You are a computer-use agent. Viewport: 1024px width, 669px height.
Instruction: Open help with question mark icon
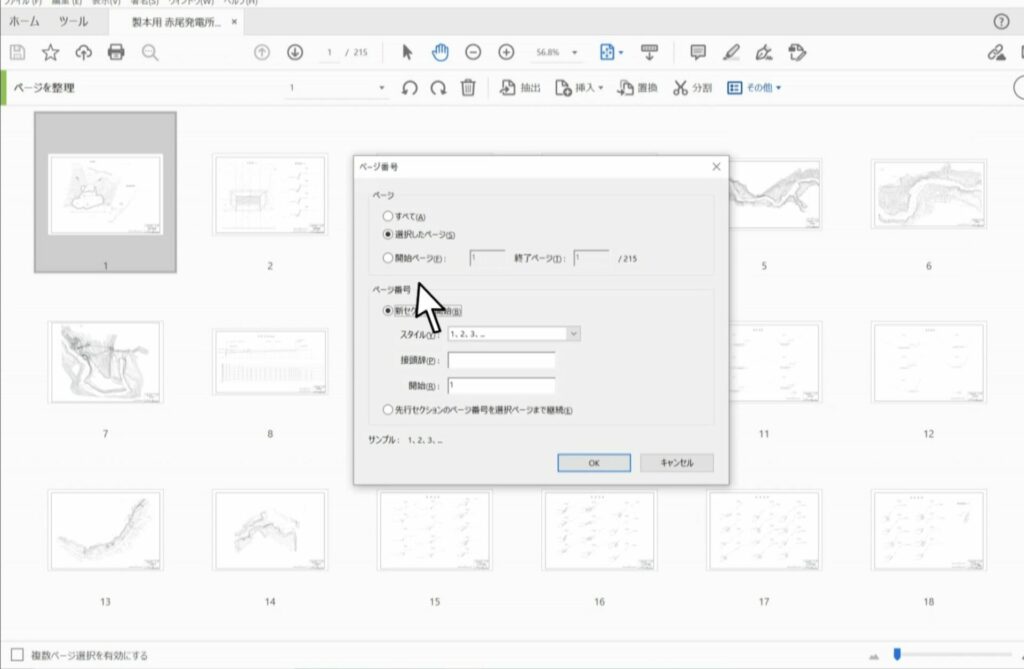(x=1001, y=22)
